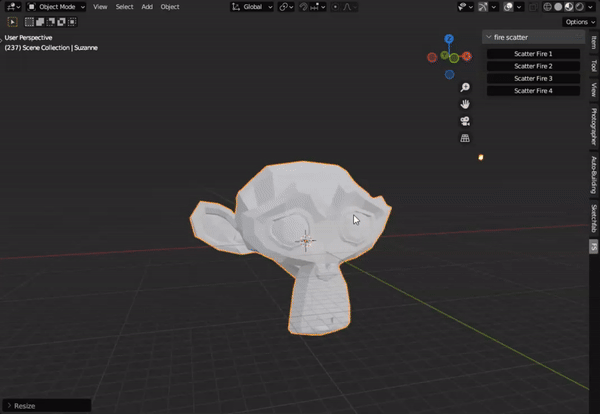Switch to wireframe shading
Screen dimensions: 600x414
click(x=548, y=7)
